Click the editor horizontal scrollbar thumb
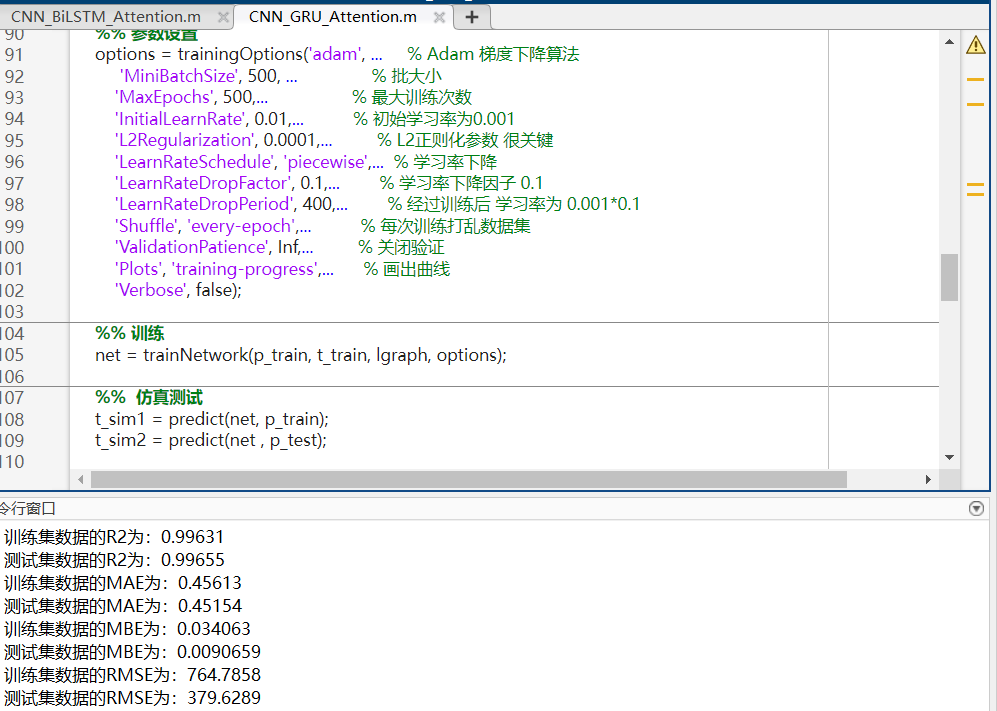 pyautogui.click(x=469, y=480)
